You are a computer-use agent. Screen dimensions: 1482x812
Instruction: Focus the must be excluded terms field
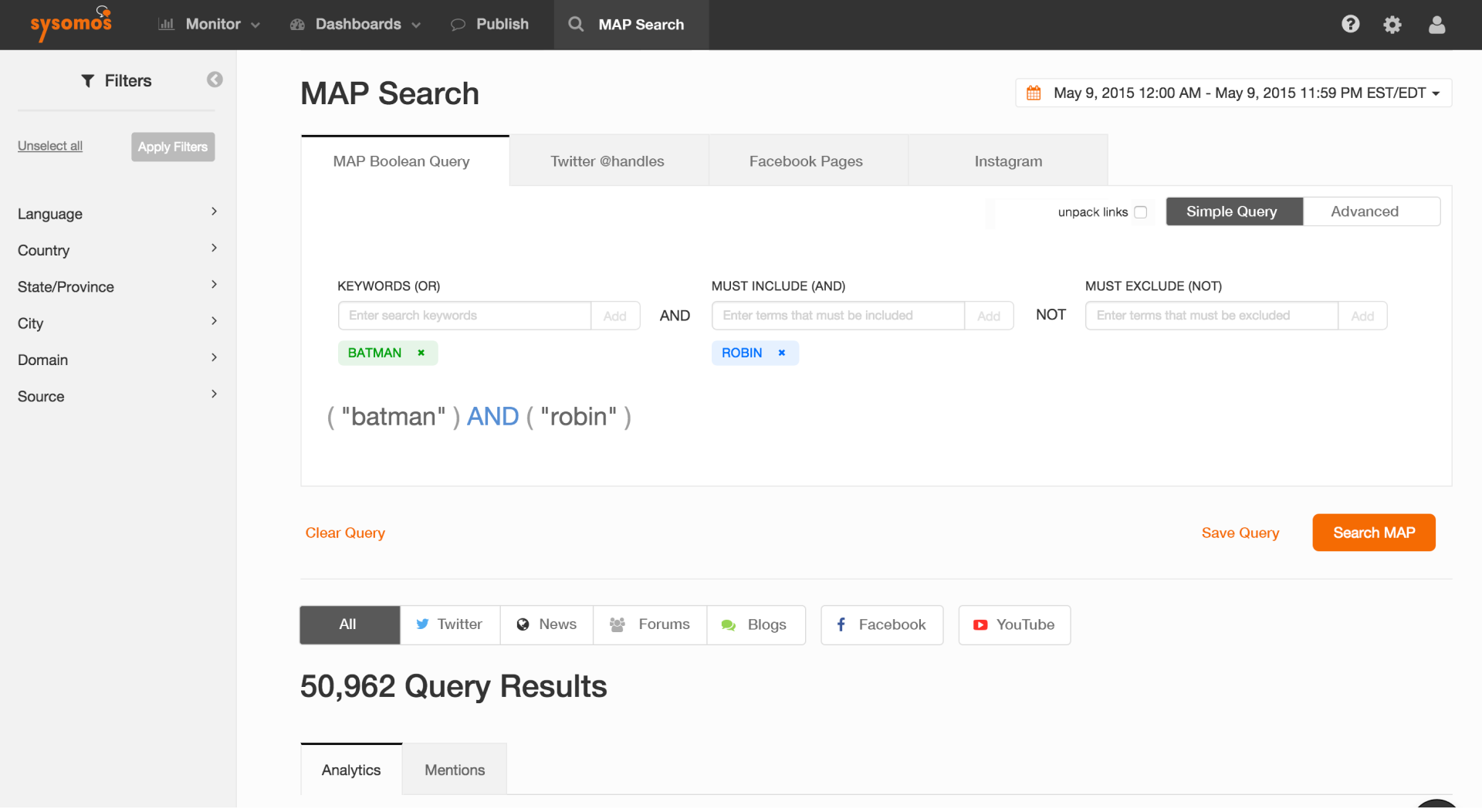(x=1212, y=316)
